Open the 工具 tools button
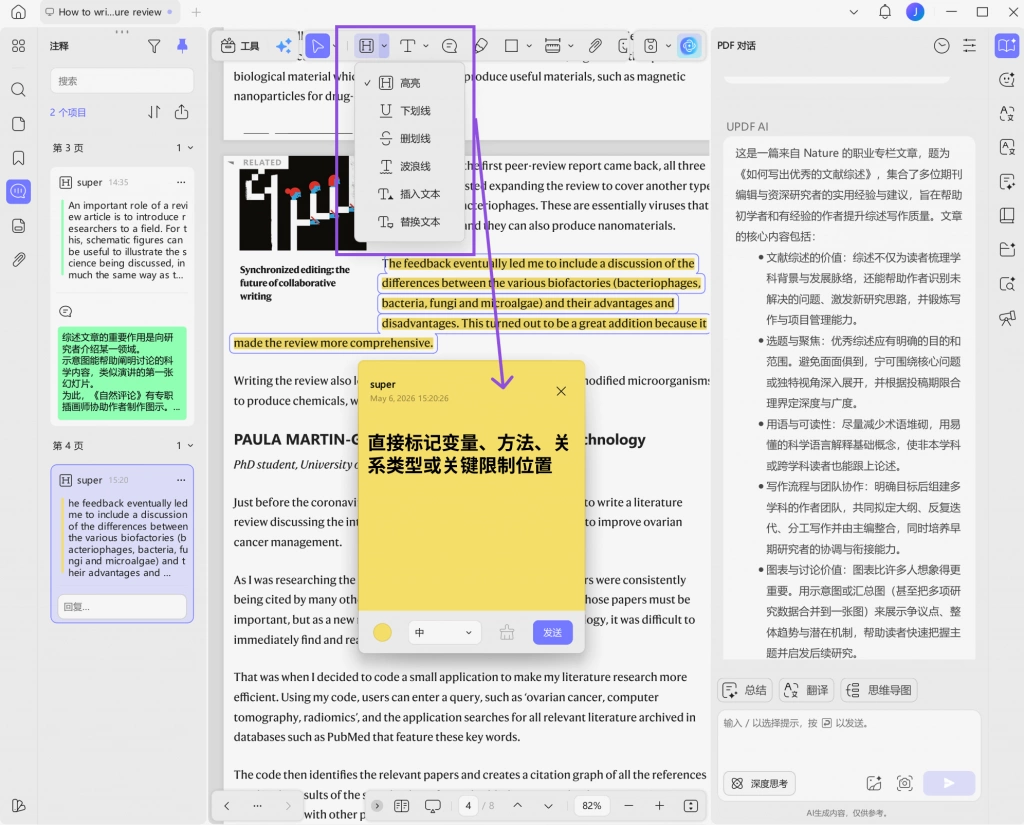 coord(240,46)
